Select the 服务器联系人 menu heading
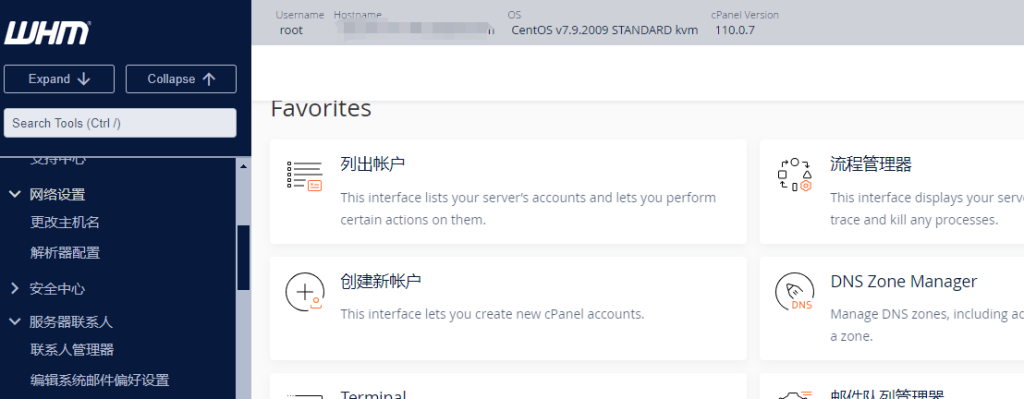The height and width of the screenshot is (399, 1024). coord(71,322)
